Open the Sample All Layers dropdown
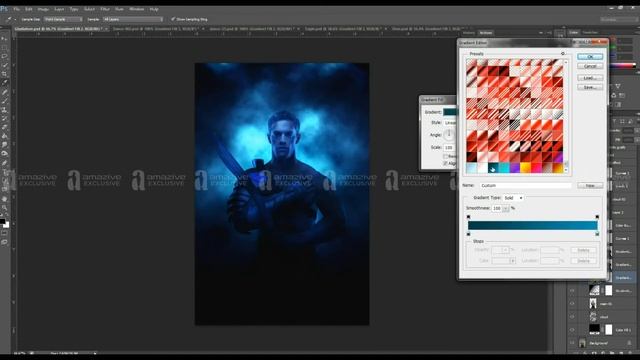The height and width of the screenshot is (360, 640). click(133, 19)
